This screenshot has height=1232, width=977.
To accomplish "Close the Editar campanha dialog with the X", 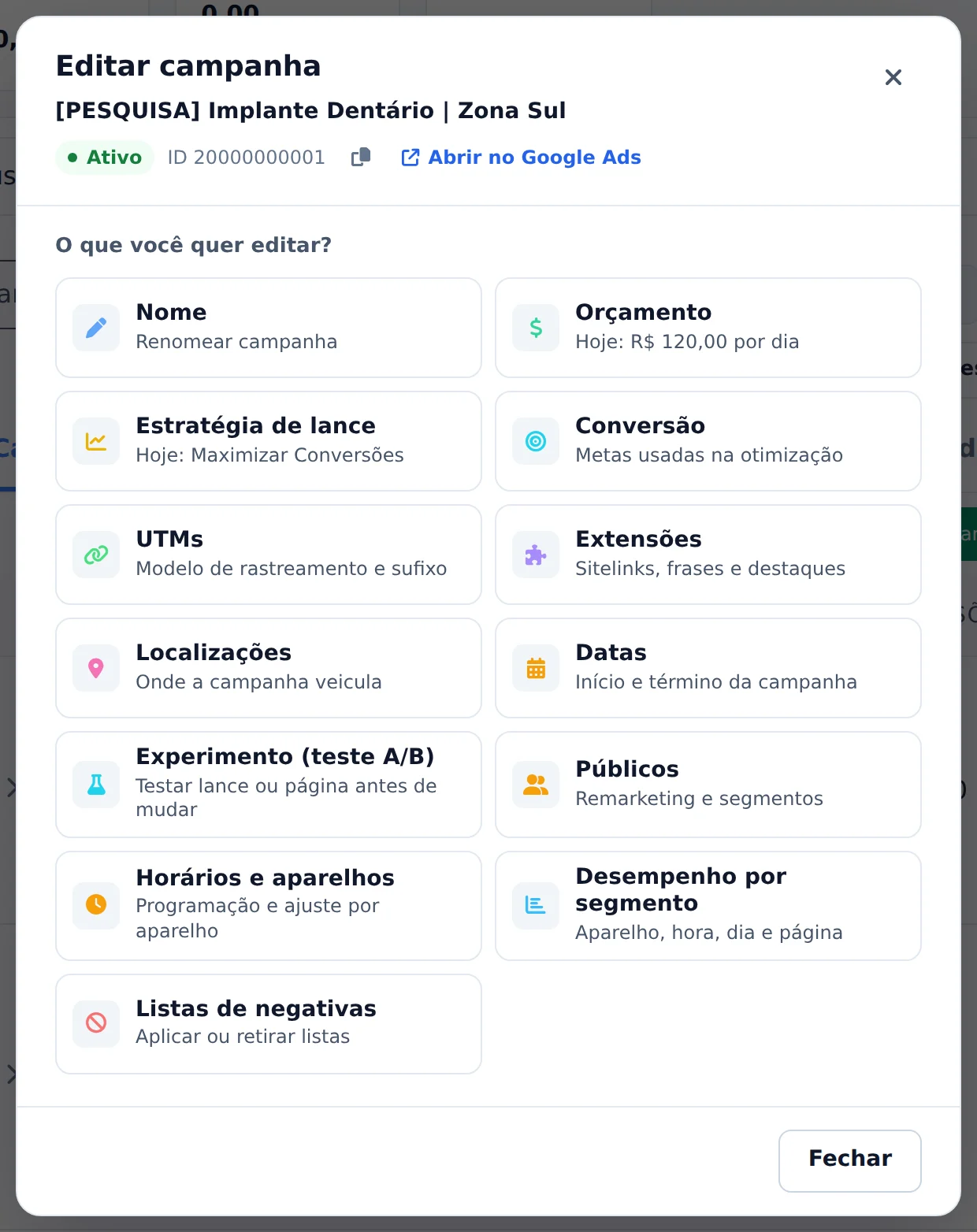I will click(893, 77).
